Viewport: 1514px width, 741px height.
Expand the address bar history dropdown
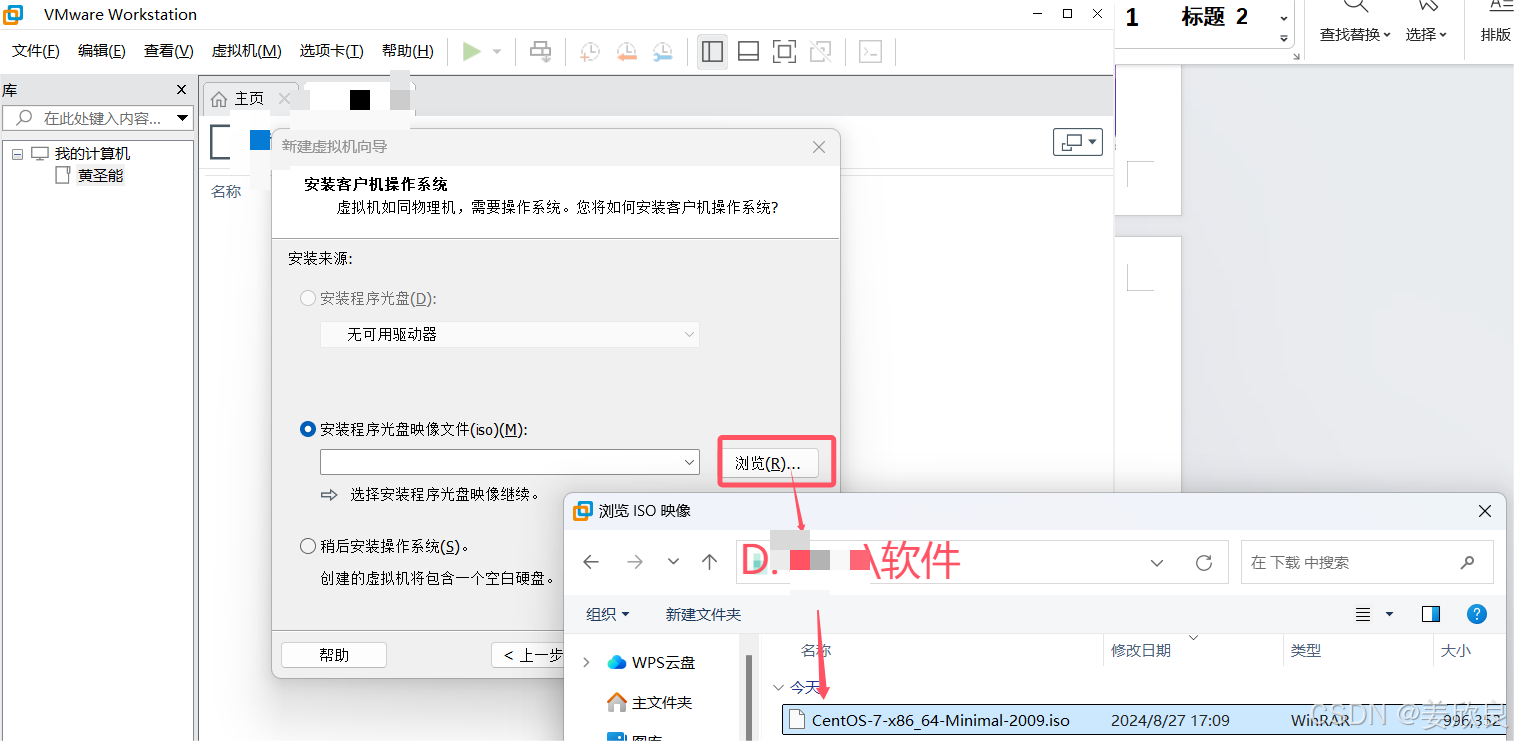pyautogui.click(x=1157, y=563)
